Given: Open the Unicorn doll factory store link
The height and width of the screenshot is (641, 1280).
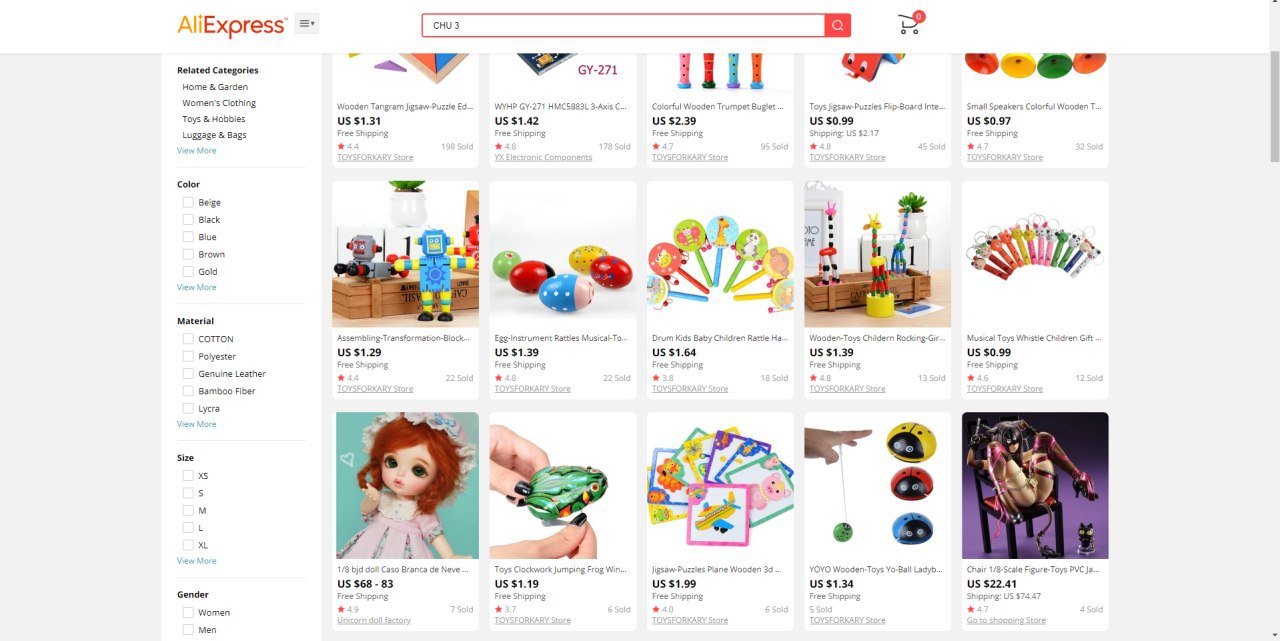Looking at the screenshot, I should click(x=374, y=620).
